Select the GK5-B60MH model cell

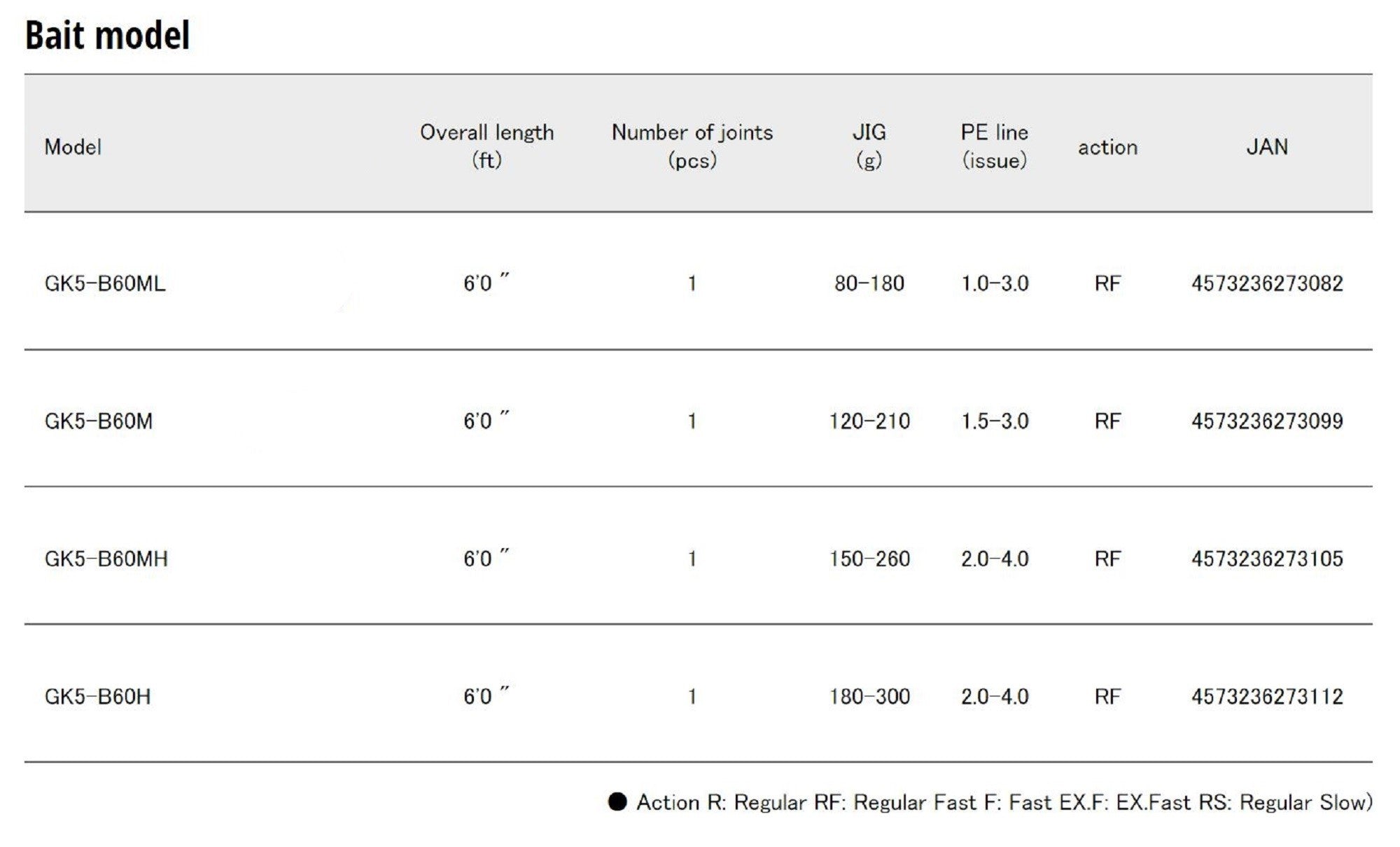(x=106, y=559)
